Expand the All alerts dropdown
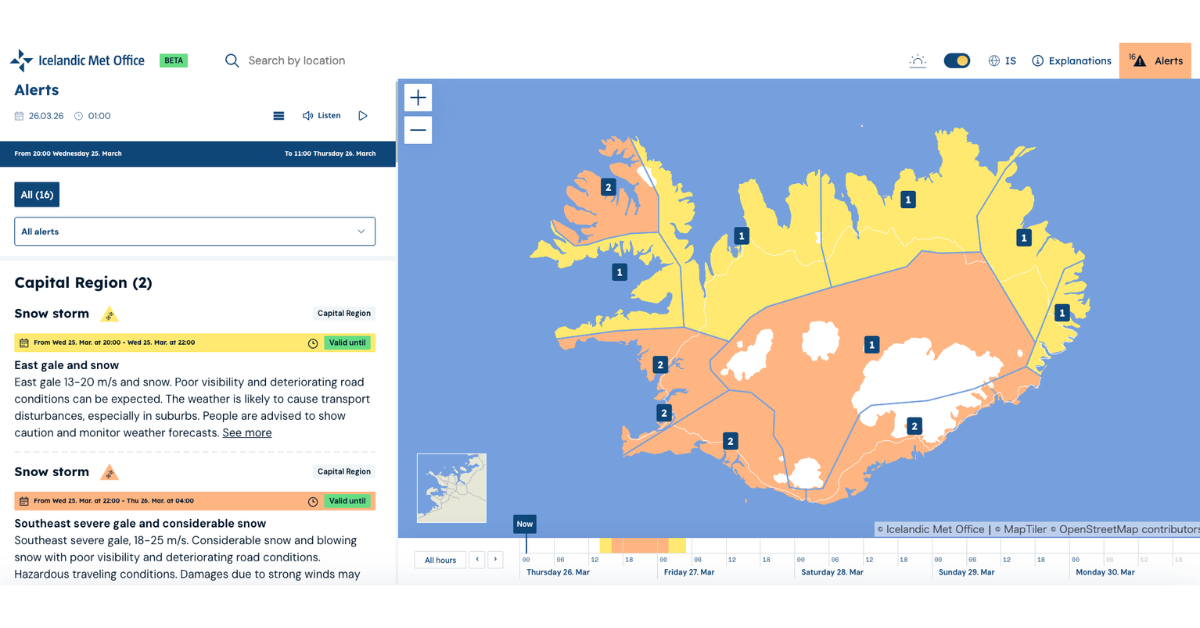Image resolution: width=1200 pixels, height=628 pixels. point(195,232)
